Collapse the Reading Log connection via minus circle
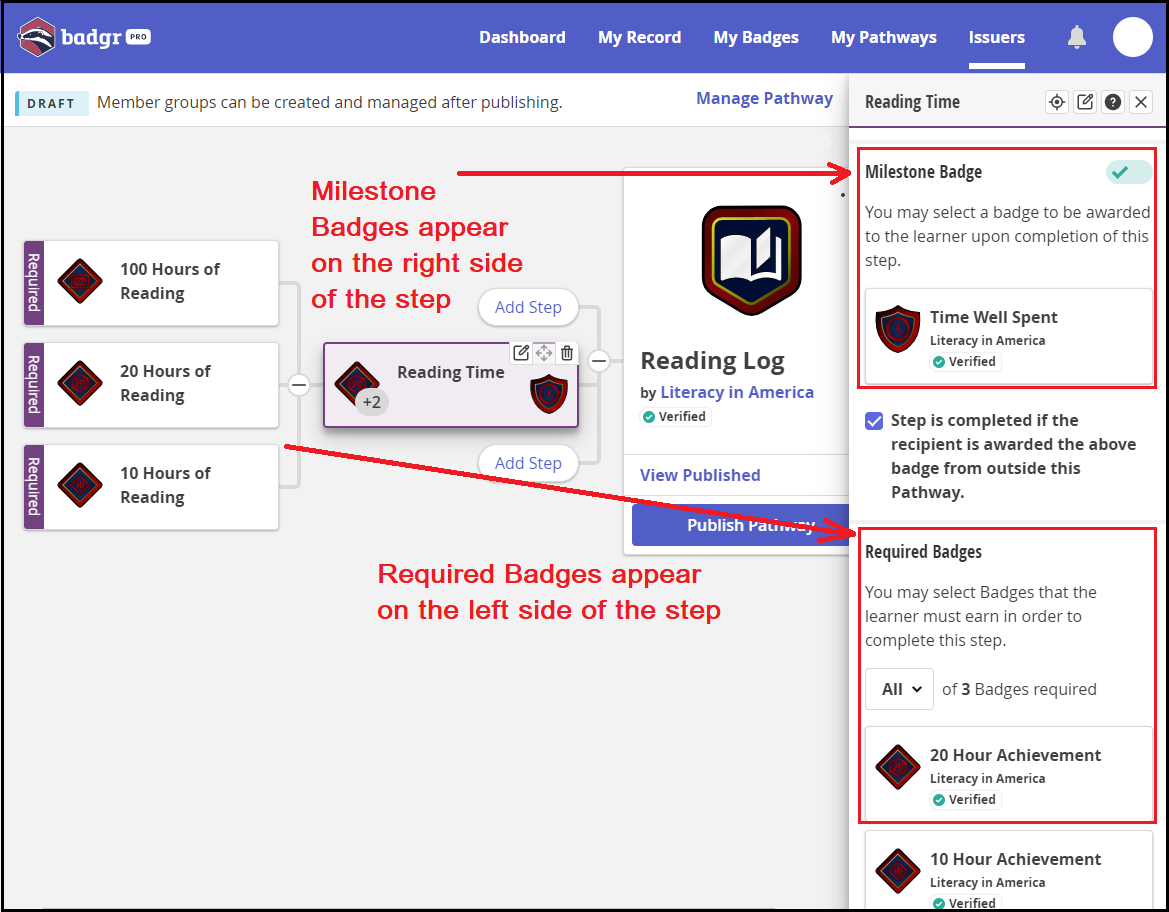 tap(599, 361)
